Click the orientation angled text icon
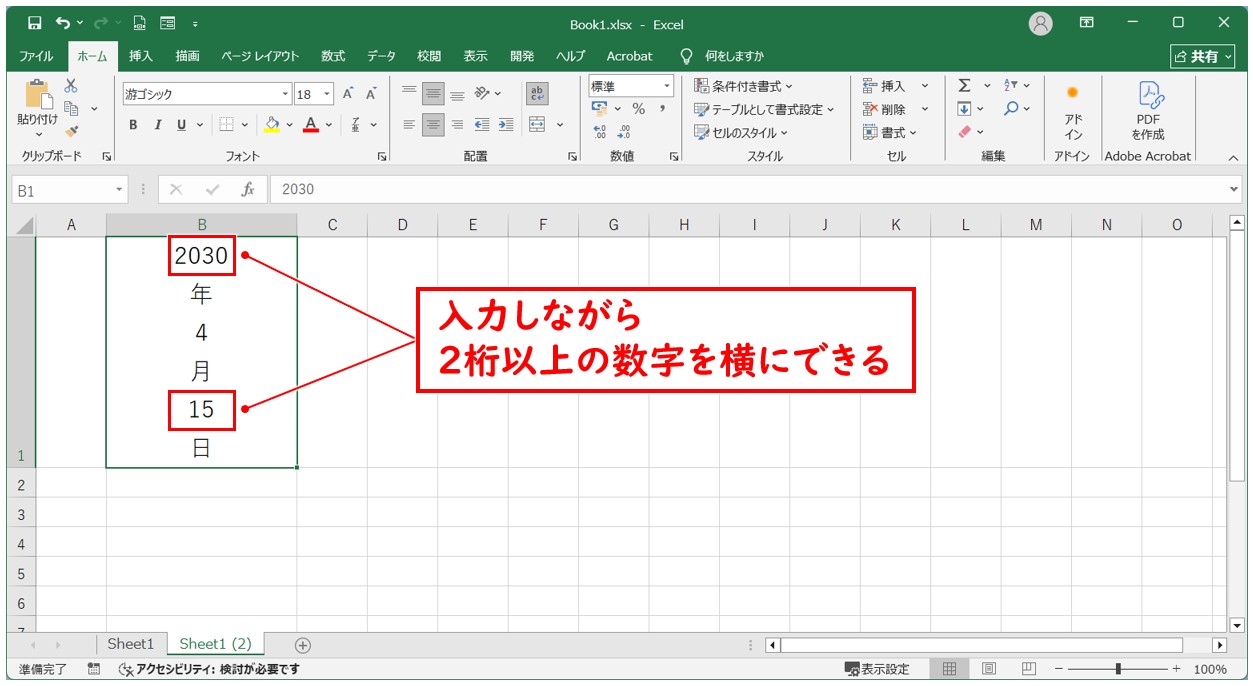1253x686 pixels. point(482,93)
